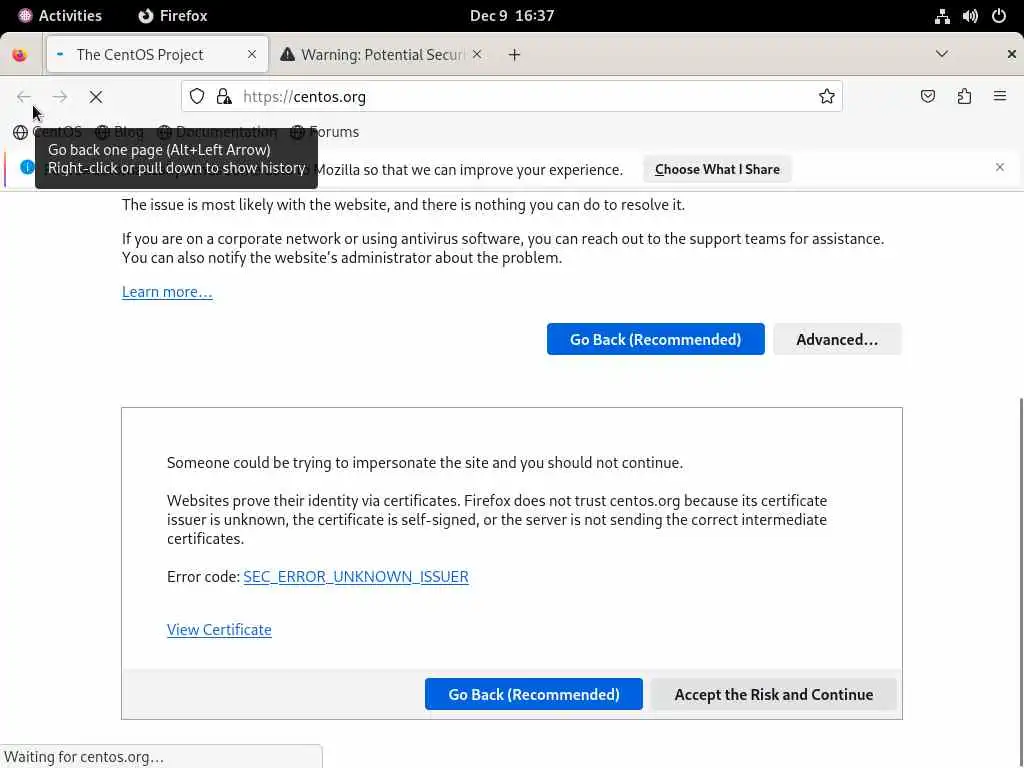Go back one page arrow
The width and height of the screenshot is (1024, 768).
24,97
